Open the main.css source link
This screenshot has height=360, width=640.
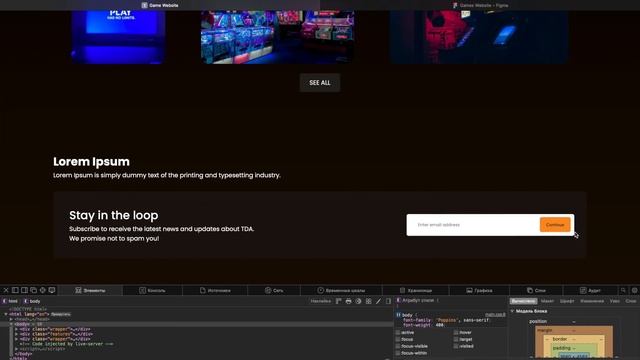coord(496,315)
